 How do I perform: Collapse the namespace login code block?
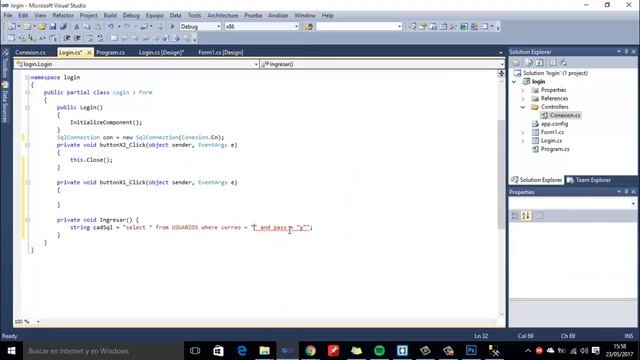pos(27,77)
